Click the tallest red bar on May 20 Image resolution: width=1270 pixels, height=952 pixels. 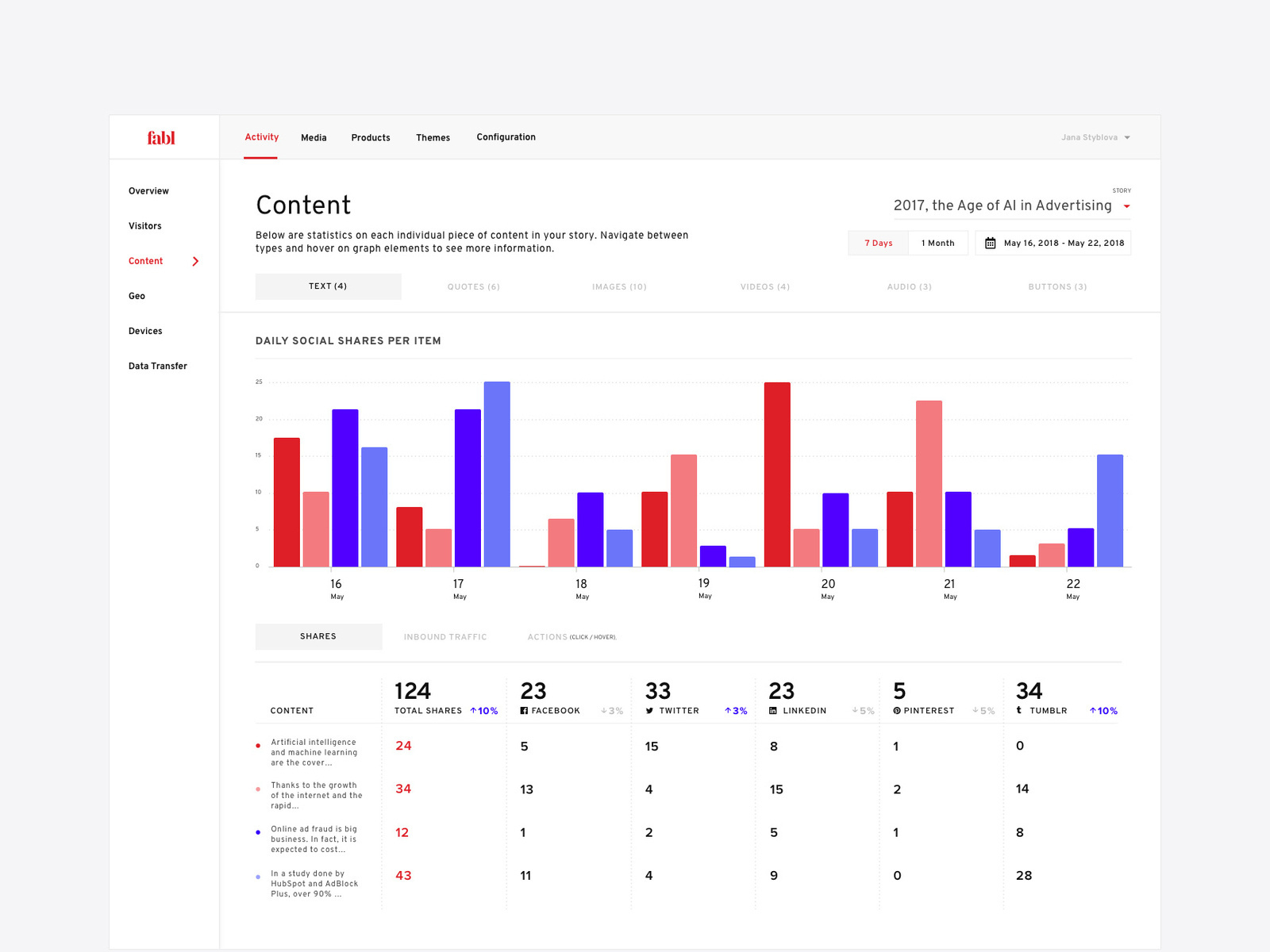coord(777,474)
